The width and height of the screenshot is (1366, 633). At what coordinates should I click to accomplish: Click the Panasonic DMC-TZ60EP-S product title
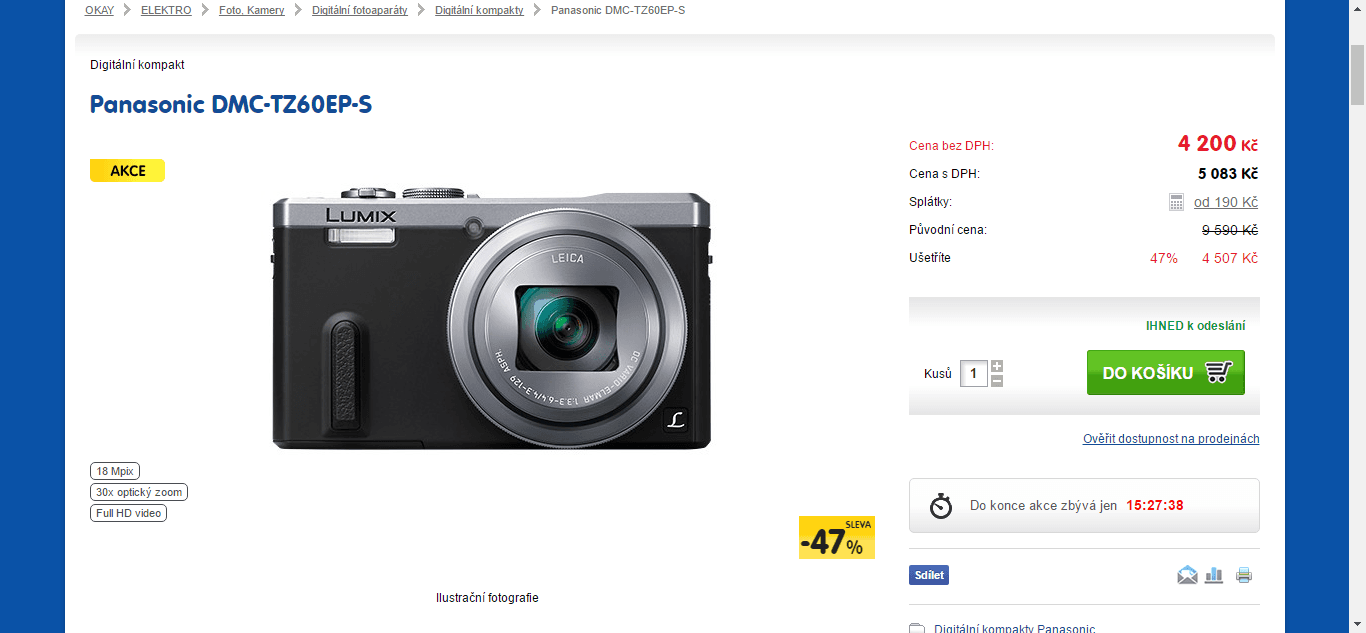[231, 105]
